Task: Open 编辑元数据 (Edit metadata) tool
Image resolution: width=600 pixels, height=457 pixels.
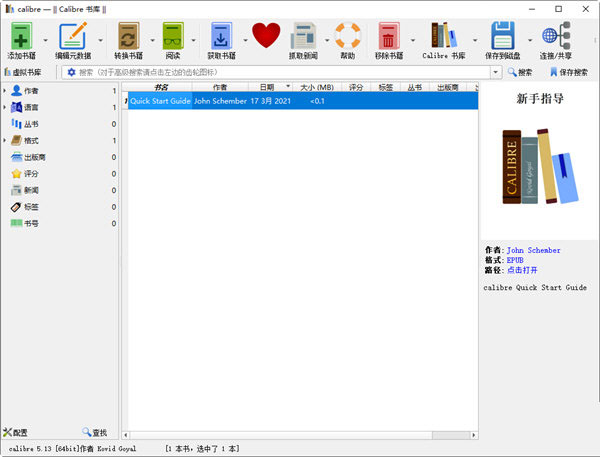Action: (x=72, y=36)
